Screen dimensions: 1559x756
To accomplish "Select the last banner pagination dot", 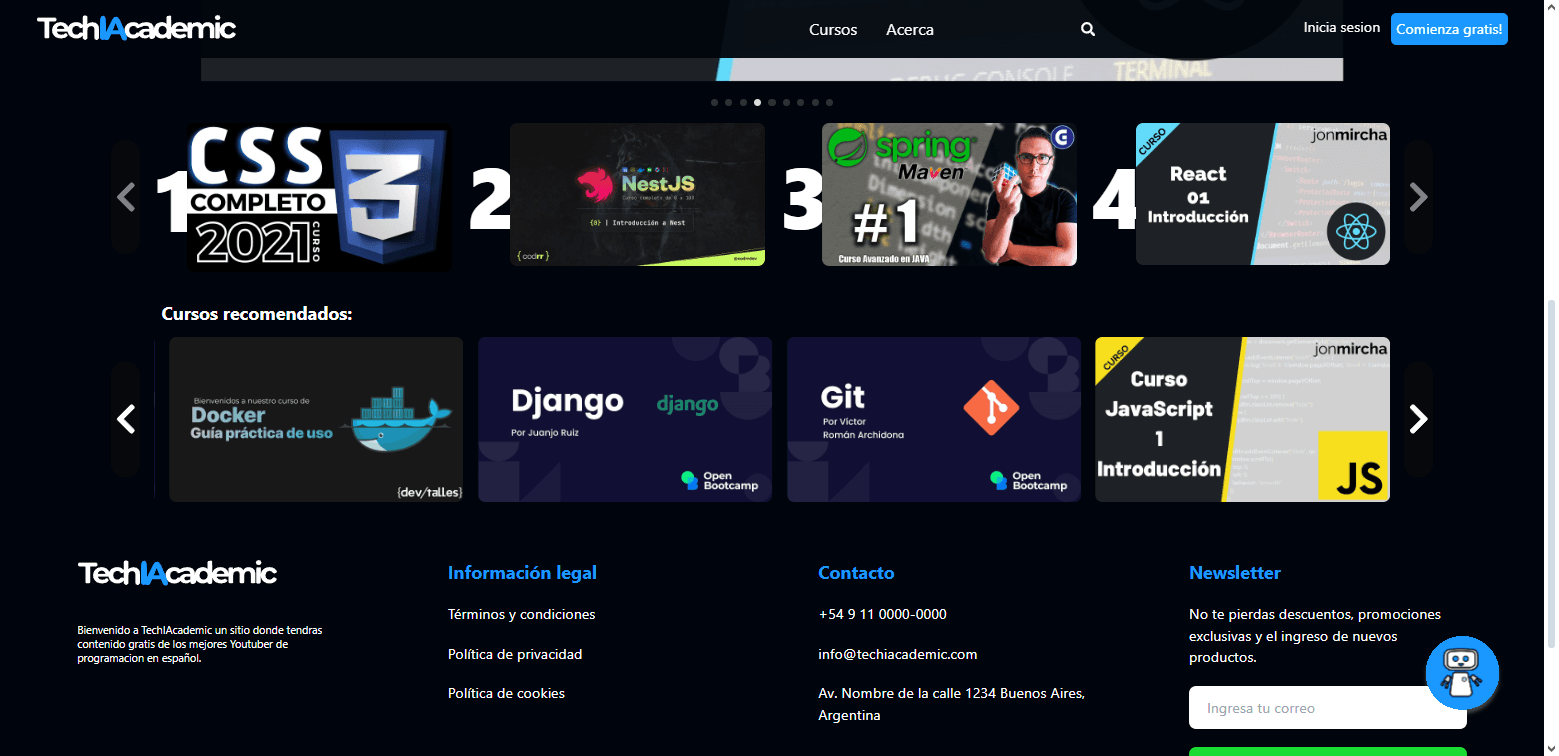I will (829, 102).
